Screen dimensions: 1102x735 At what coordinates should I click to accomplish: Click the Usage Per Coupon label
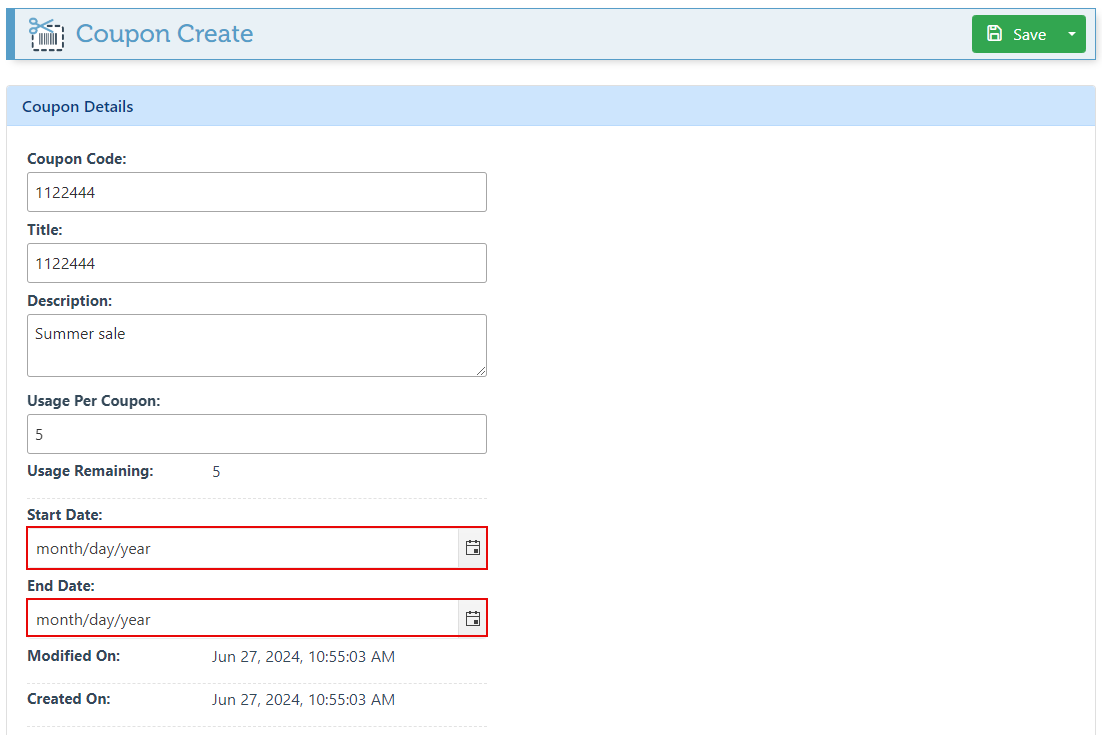click(x=94, y=401)
